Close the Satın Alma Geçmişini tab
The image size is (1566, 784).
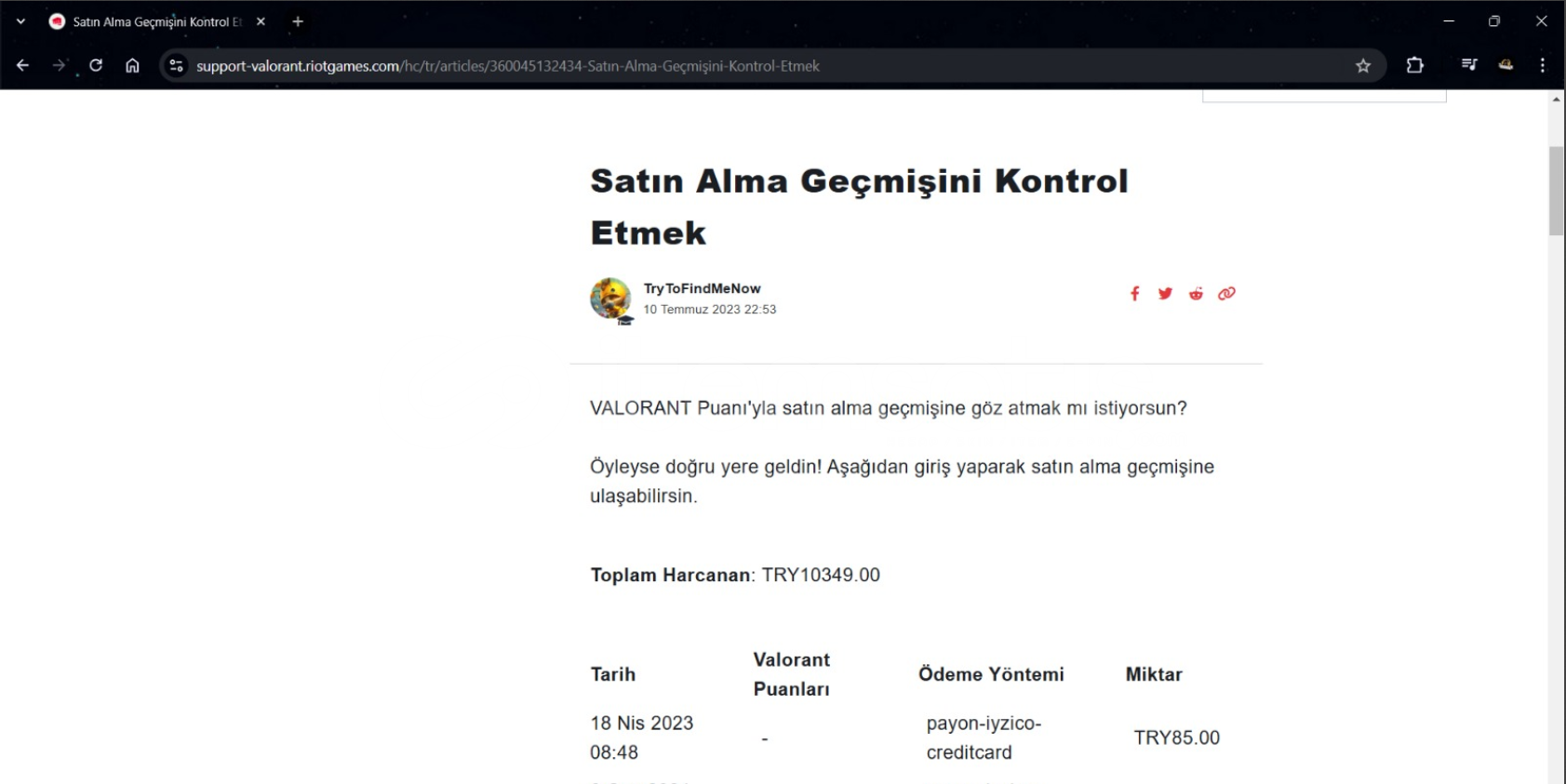pos(261,21)
